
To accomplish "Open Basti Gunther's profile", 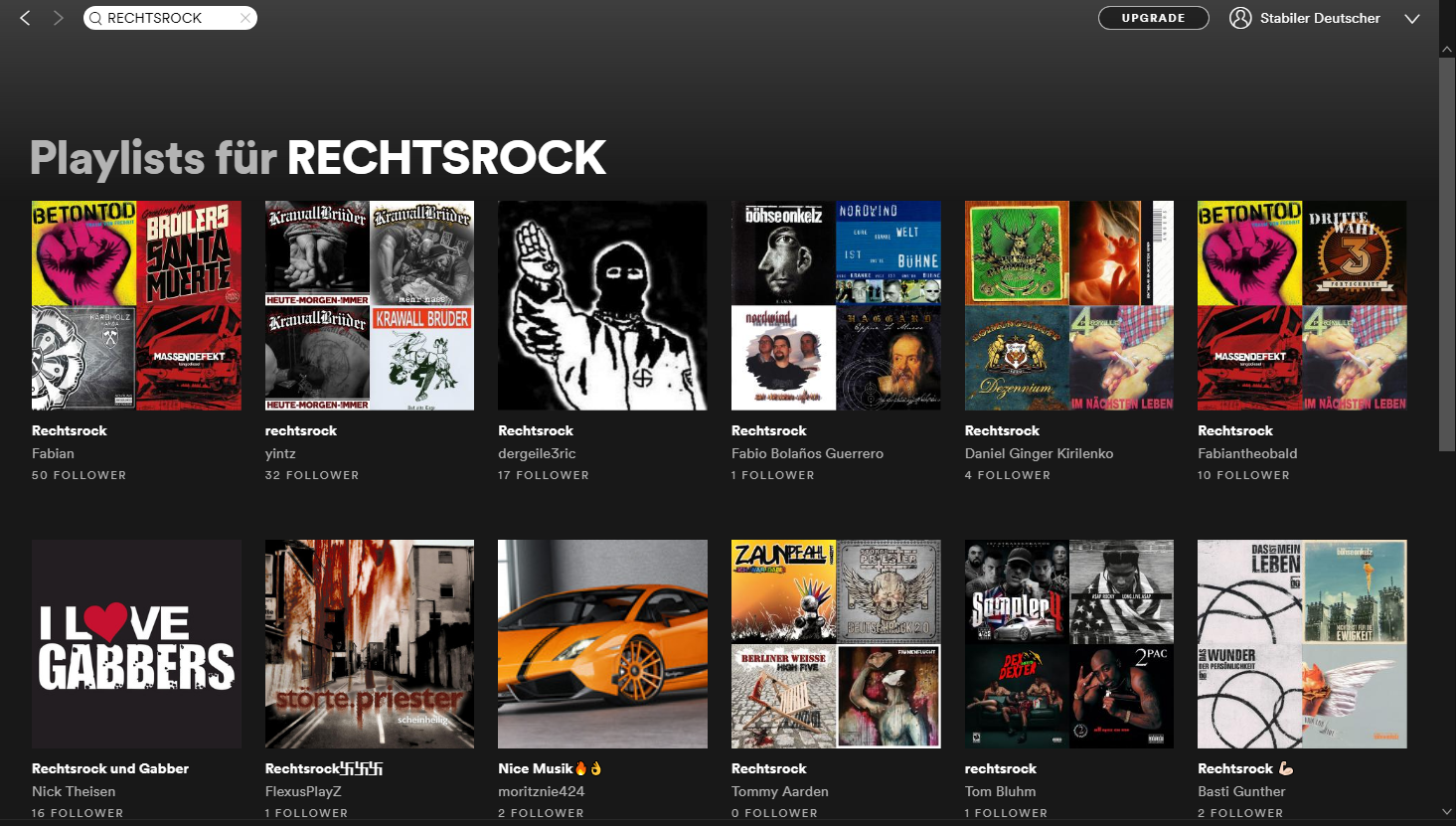I will click(x=1241, y=791).
